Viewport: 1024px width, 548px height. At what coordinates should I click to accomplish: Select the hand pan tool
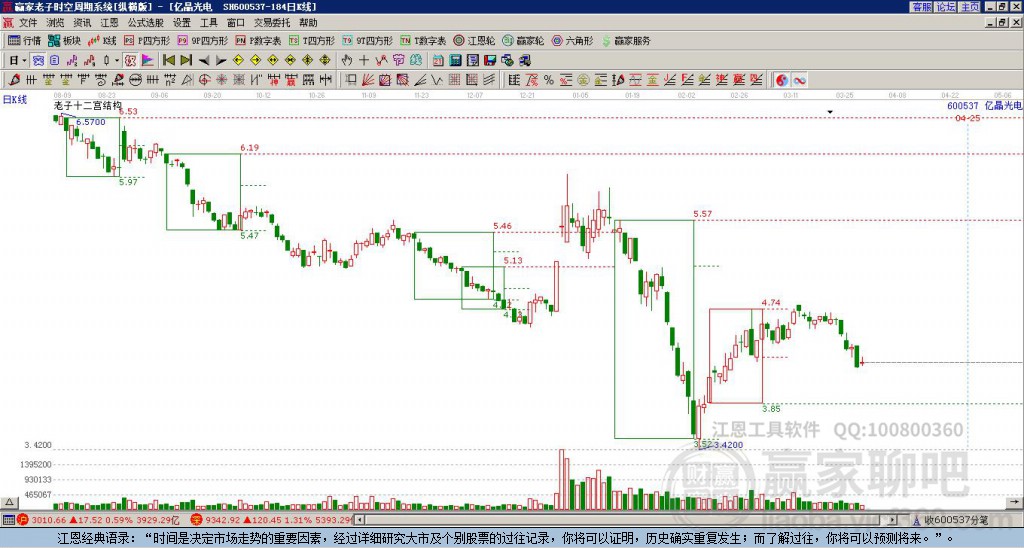[346, 60]
